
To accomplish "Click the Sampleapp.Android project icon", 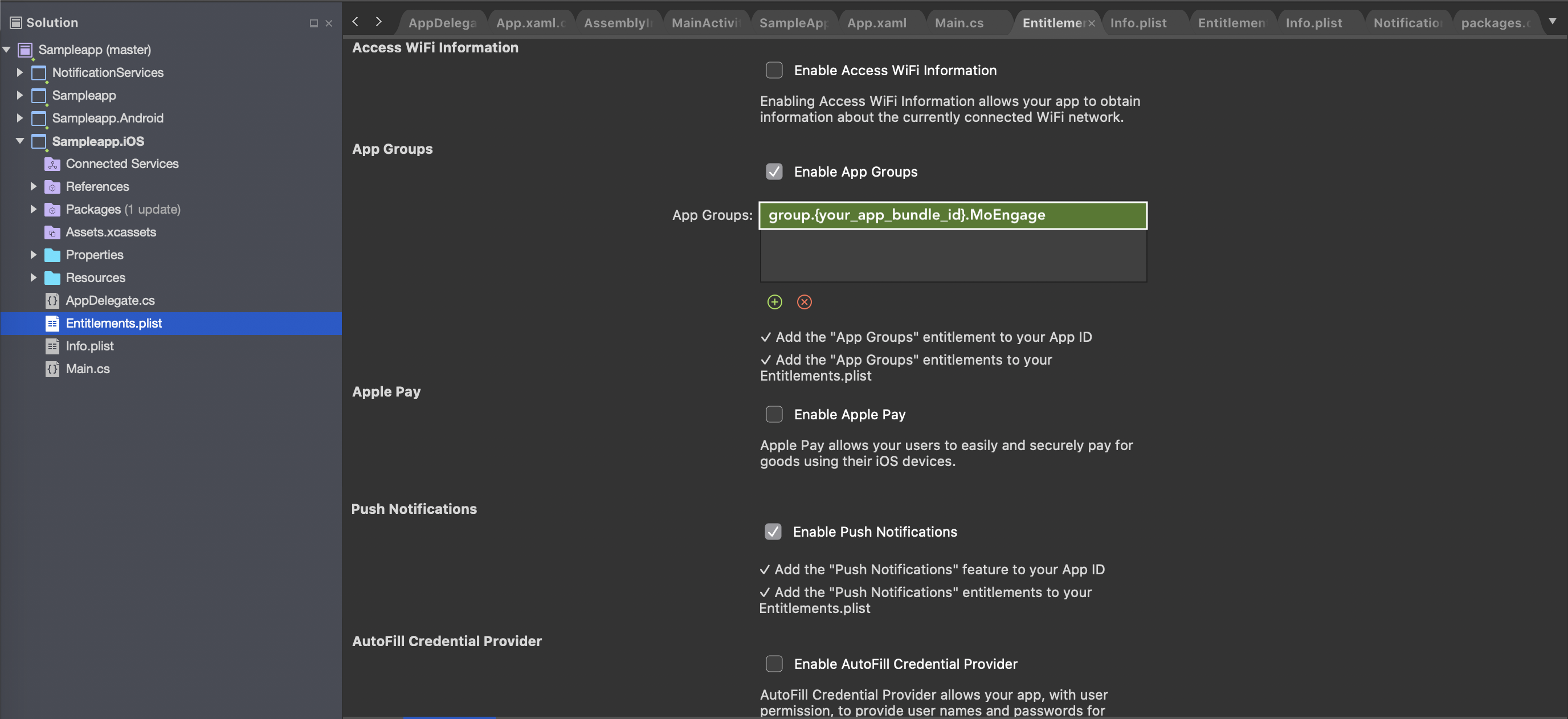I will pyautogui.click(x=39, y=118).
